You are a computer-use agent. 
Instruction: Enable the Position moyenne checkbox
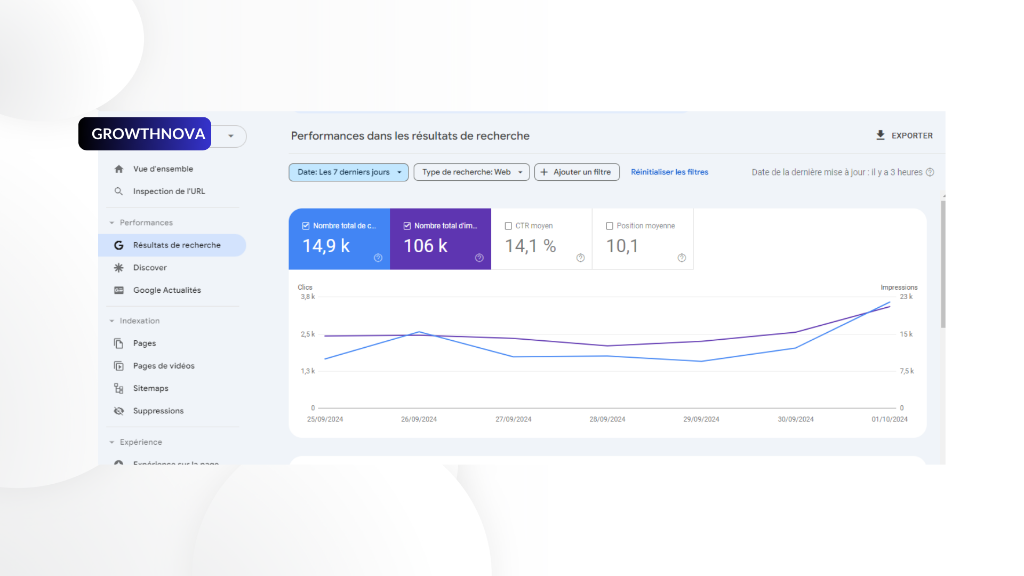[609, 226]
